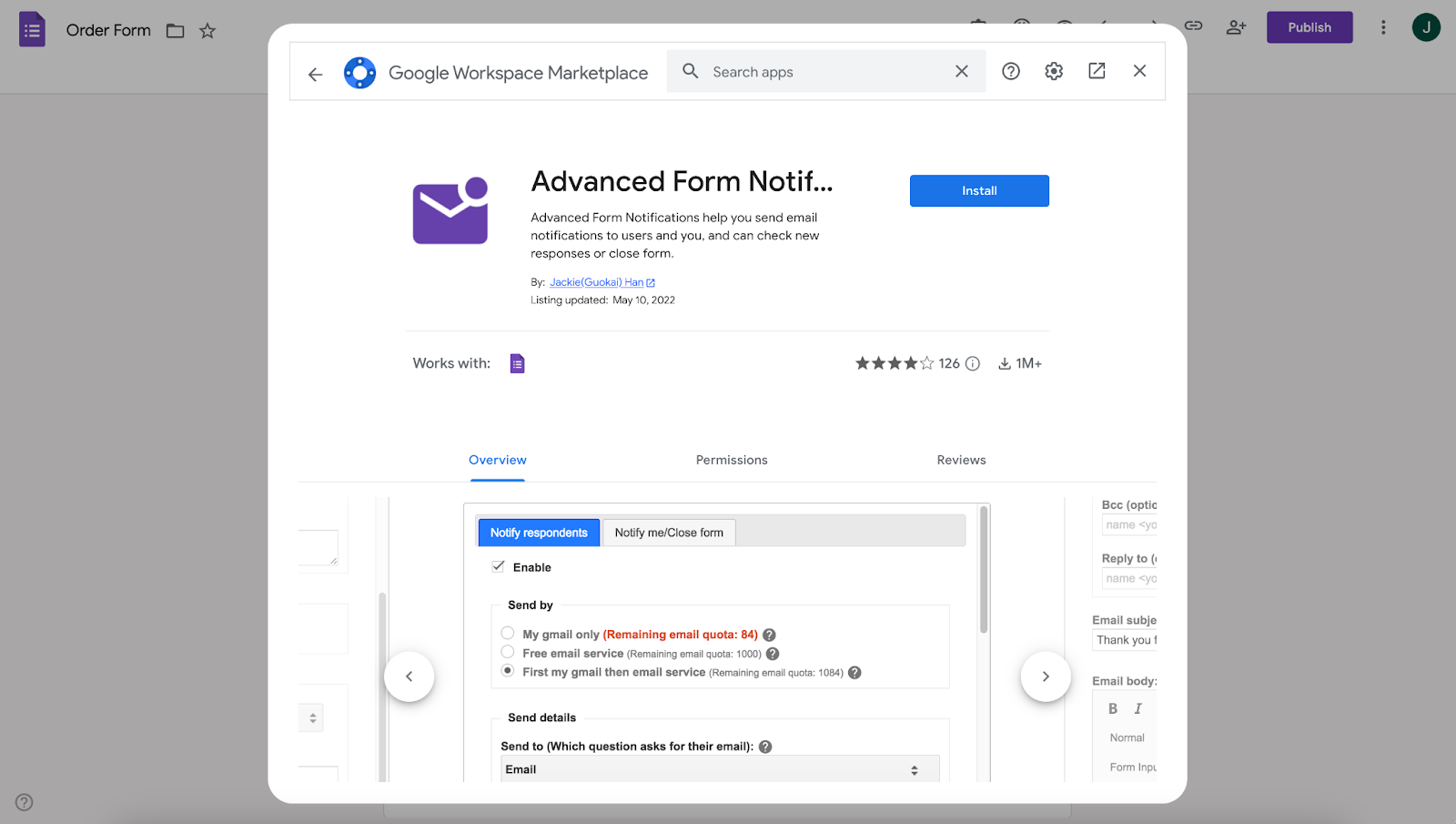Click the Google Workspace Marketplace logo
Image resolution: width=1456 pixels, height=824 pixels.
(359, 73)
